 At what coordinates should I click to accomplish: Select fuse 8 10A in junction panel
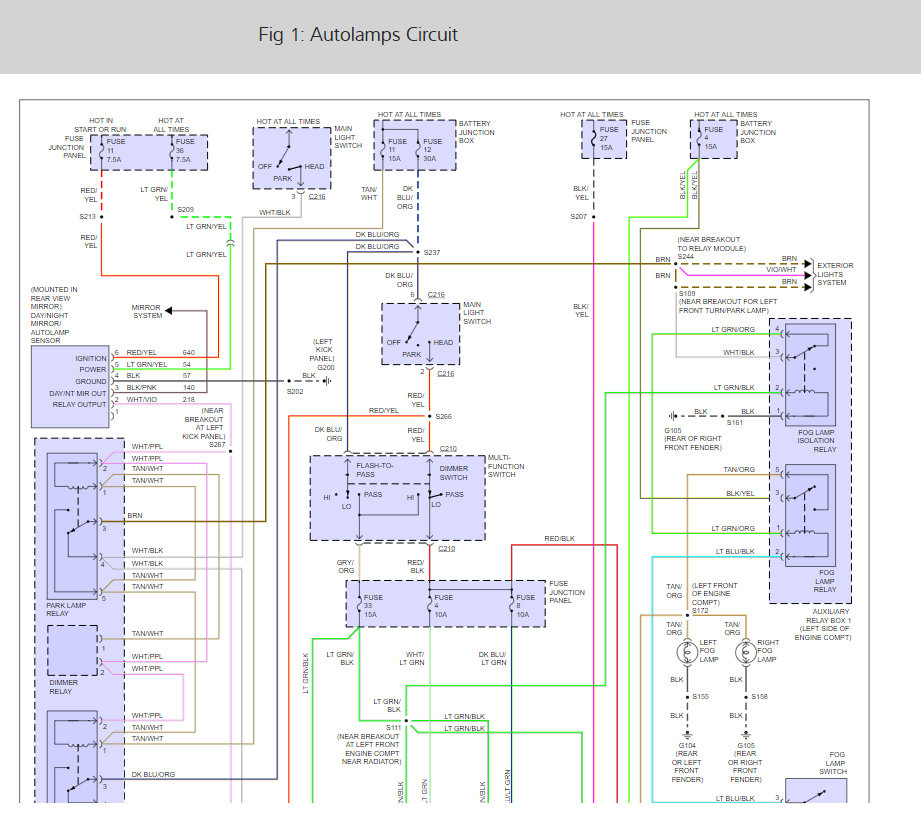point(520,605)
